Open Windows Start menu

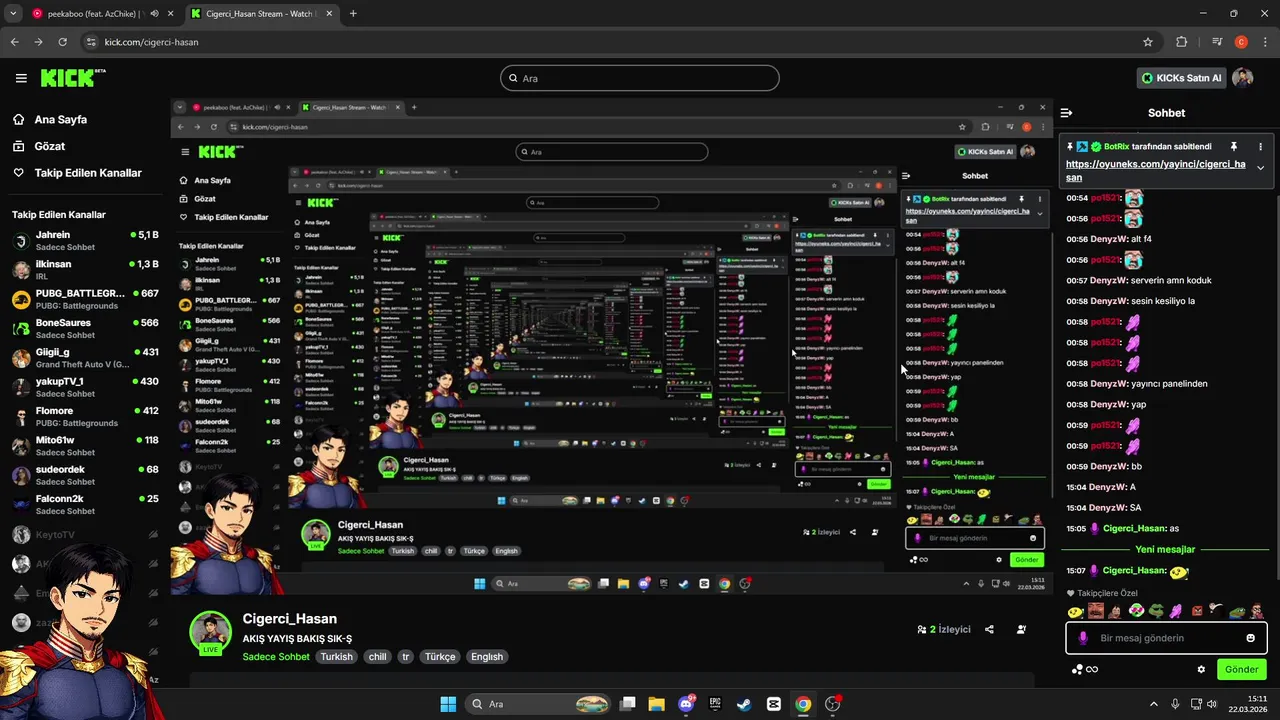click(448, 704)
